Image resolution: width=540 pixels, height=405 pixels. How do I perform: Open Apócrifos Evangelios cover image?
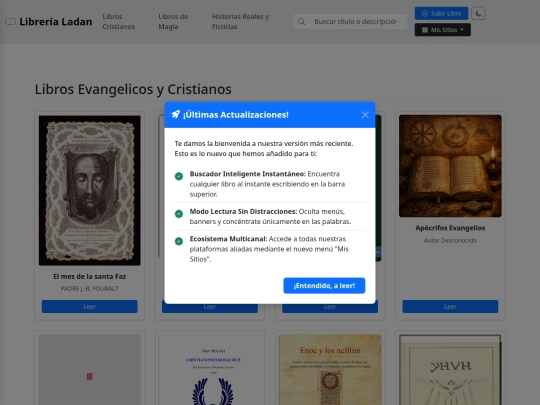click(x=450, y=166)
